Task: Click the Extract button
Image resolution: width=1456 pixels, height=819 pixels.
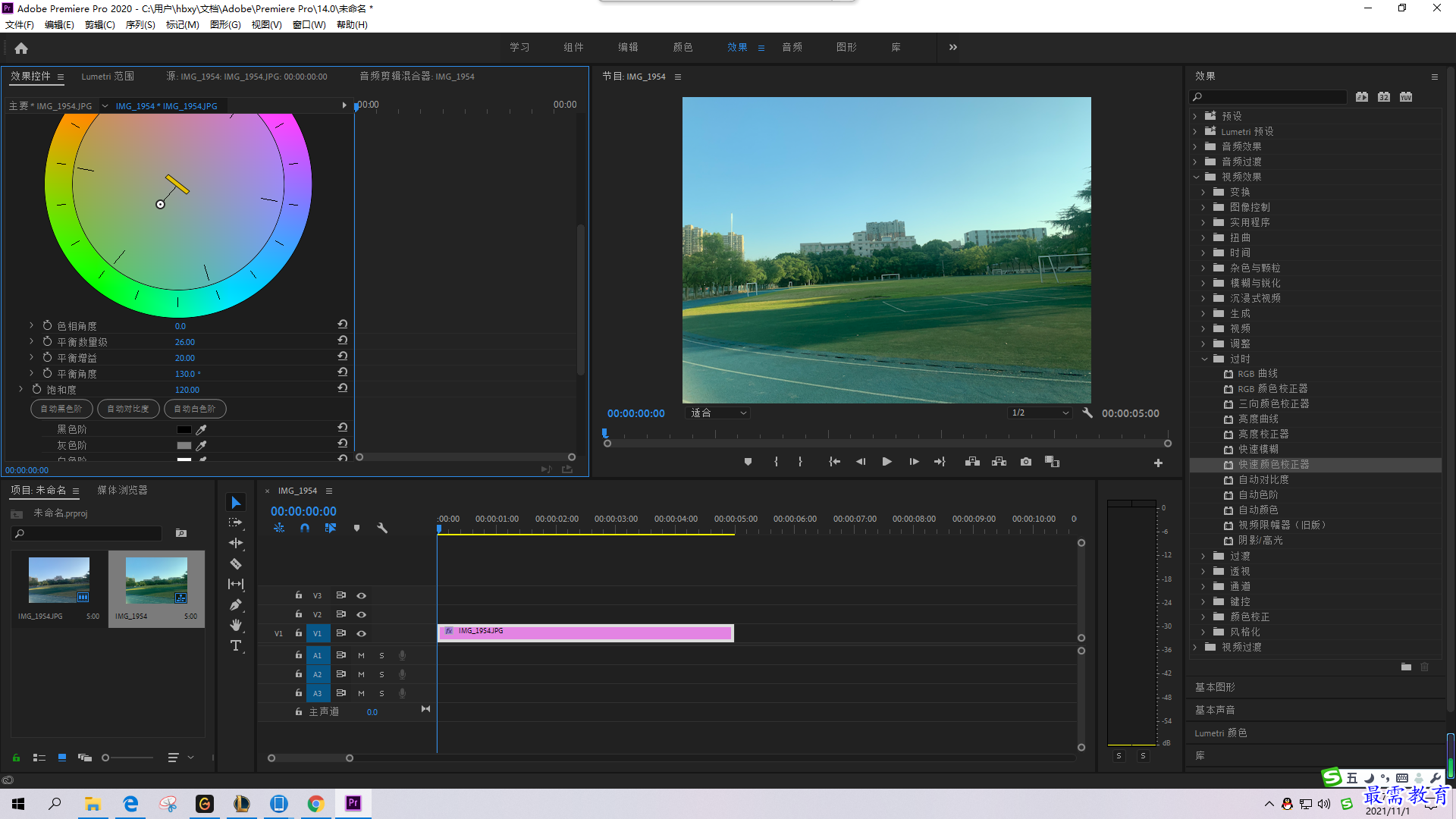Action: point(999,462)
